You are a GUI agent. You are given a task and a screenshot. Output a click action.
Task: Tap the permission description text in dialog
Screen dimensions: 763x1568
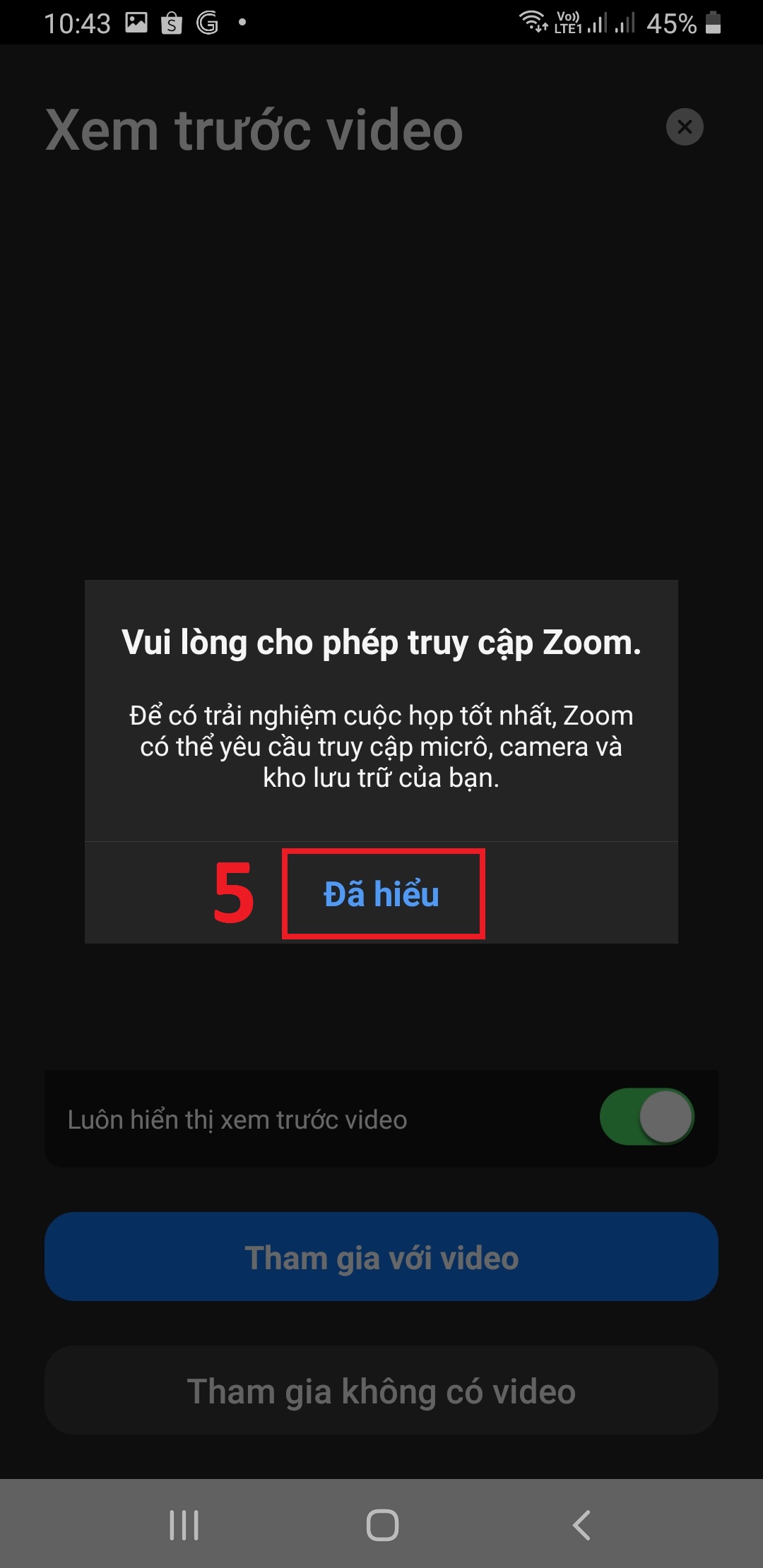[381, 747]
